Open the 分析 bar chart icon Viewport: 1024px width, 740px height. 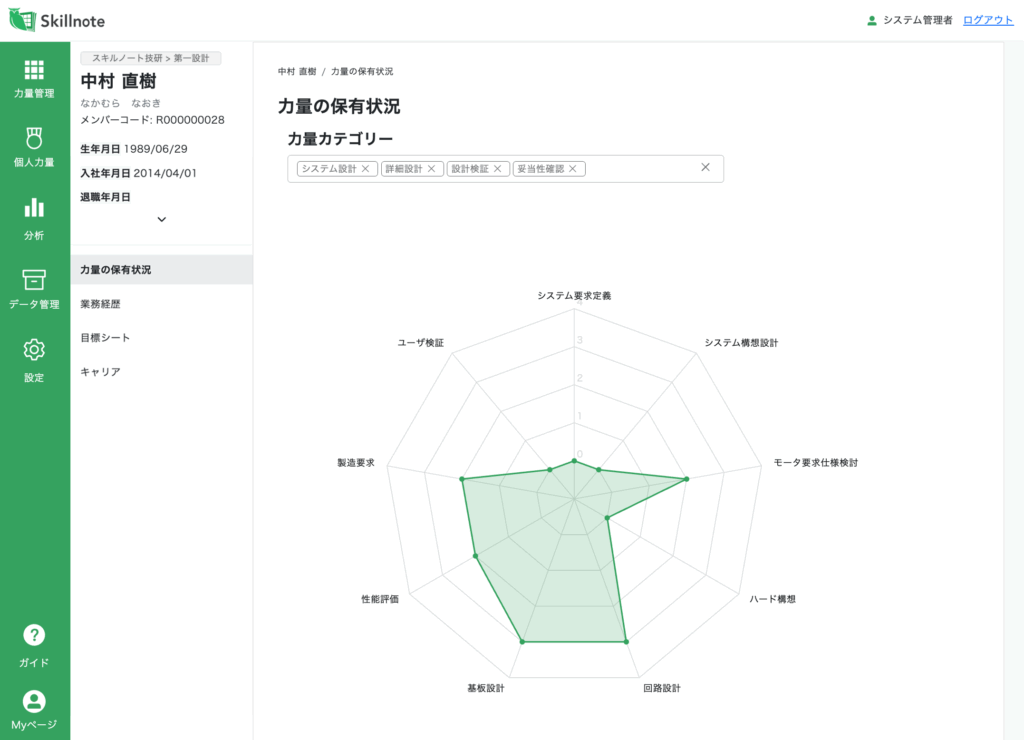tap(34, 208)
